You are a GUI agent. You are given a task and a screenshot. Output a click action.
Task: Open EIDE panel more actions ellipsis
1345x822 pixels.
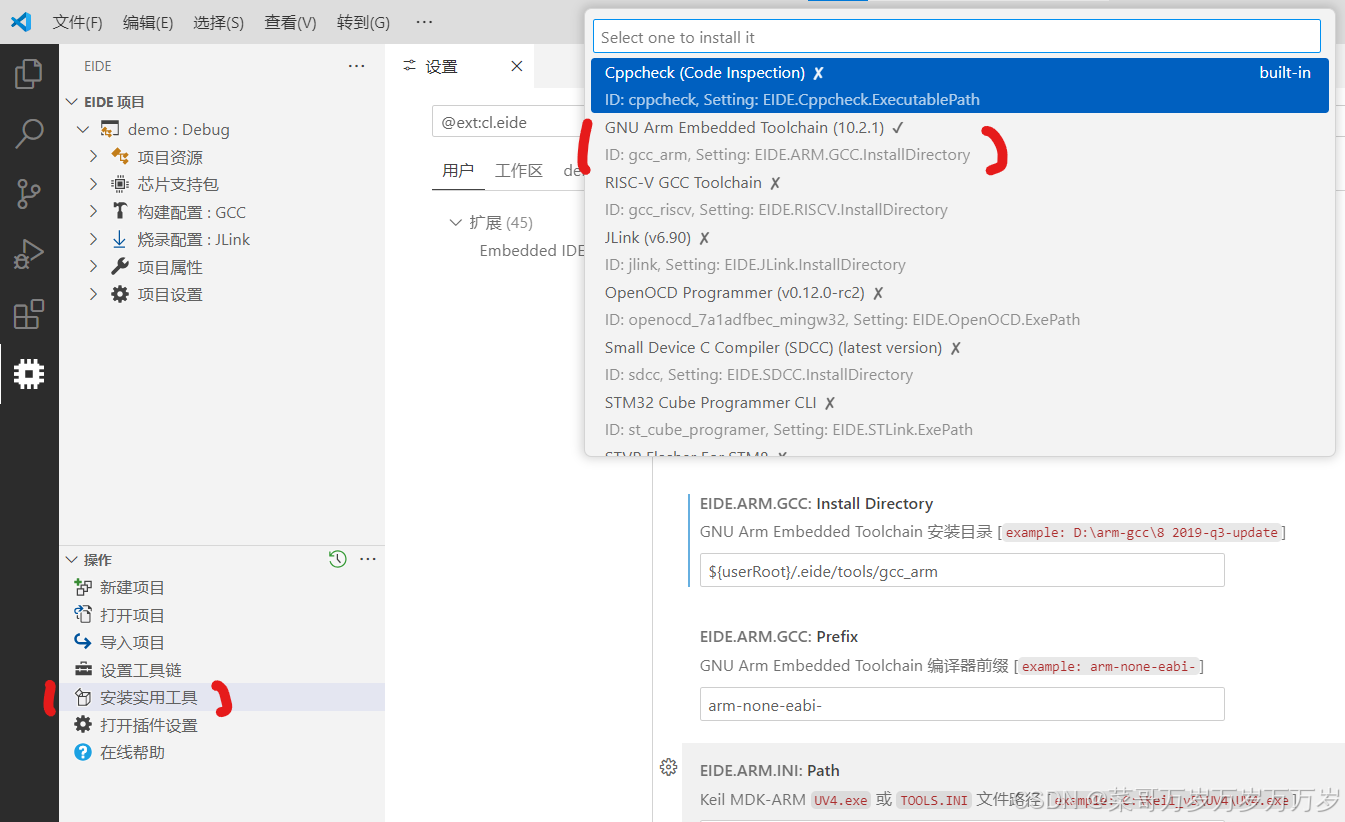pos(356,66)
